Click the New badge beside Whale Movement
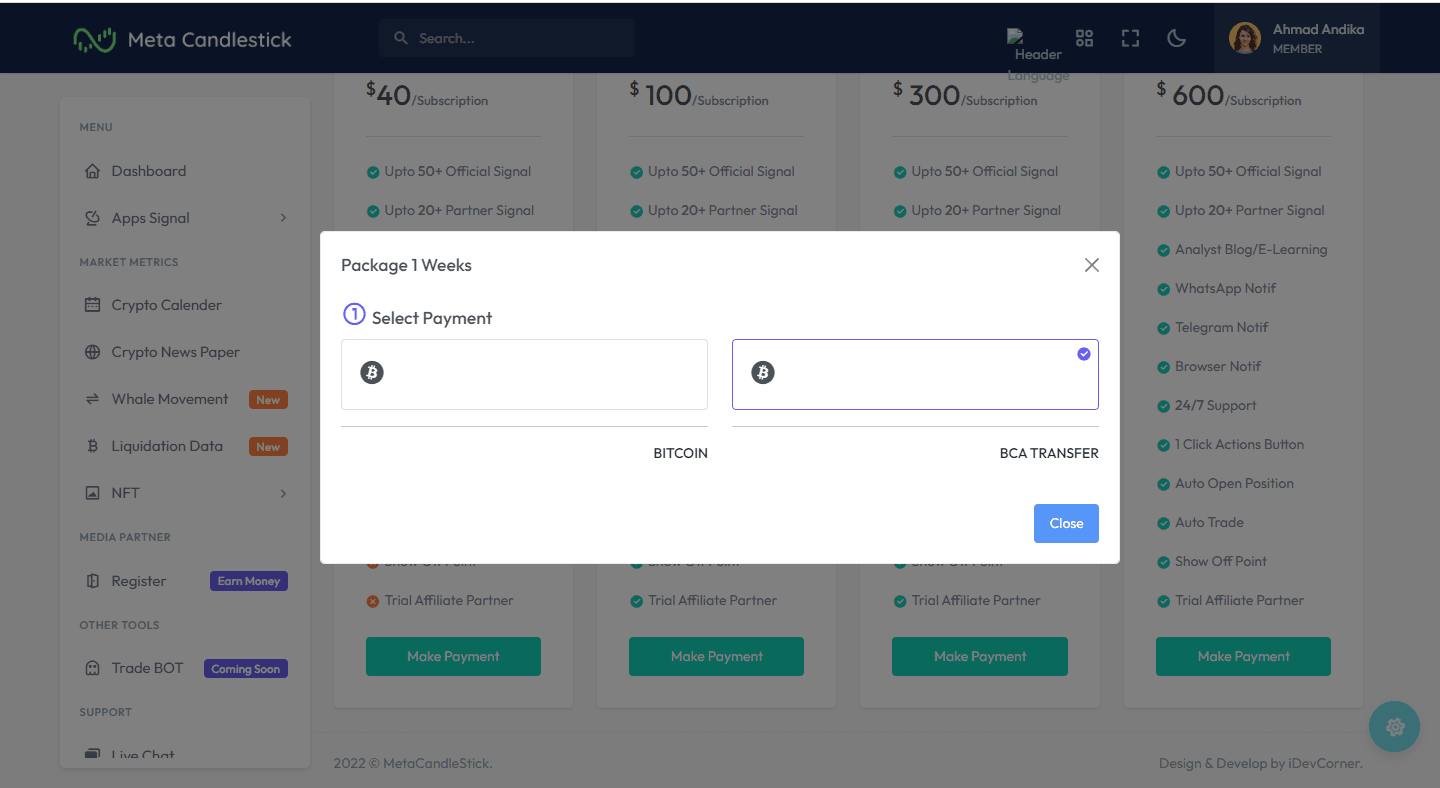Image resolution: width=1440 pixels, height=788 pixels. point(268,400)
